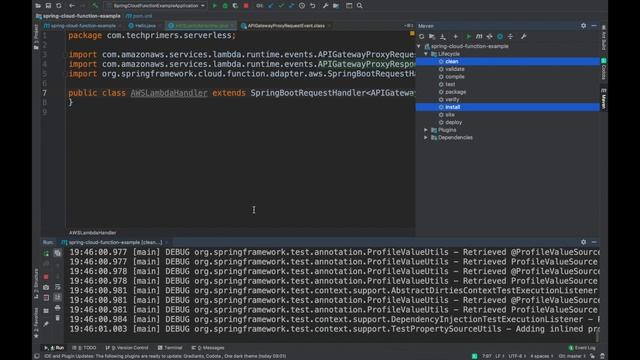
Task: Open the Version Control tool window
Action: tap(127, 348)
